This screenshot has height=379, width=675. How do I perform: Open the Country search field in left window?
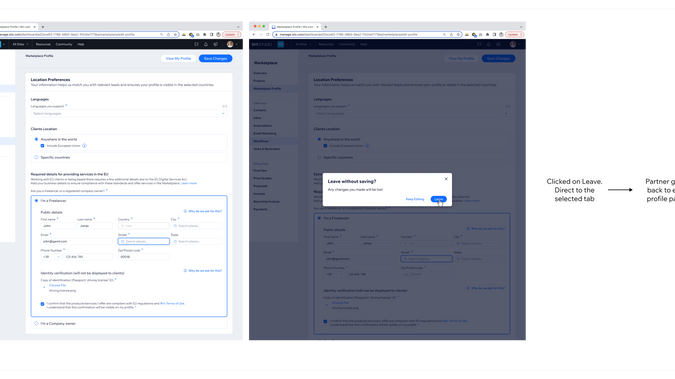click(143, 226)
